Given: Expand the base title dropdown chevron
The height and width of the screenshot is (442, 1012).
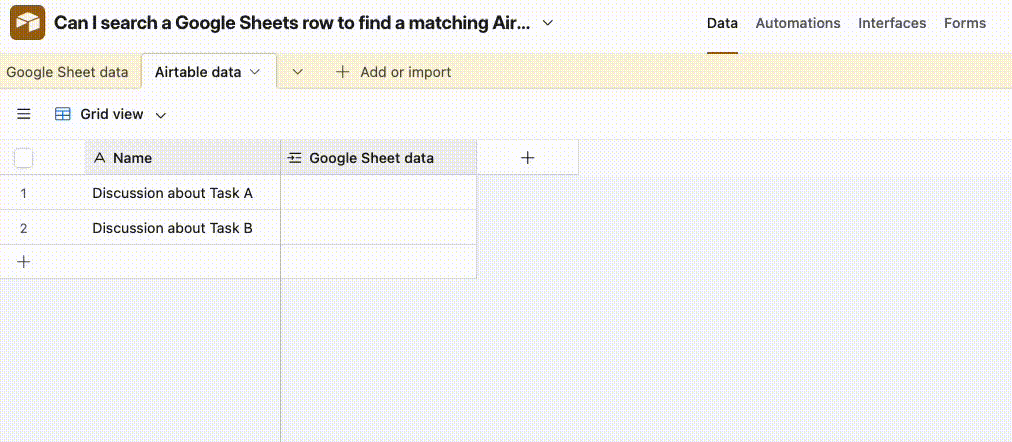Looking at the screenshot, I should tap(547, 23).
